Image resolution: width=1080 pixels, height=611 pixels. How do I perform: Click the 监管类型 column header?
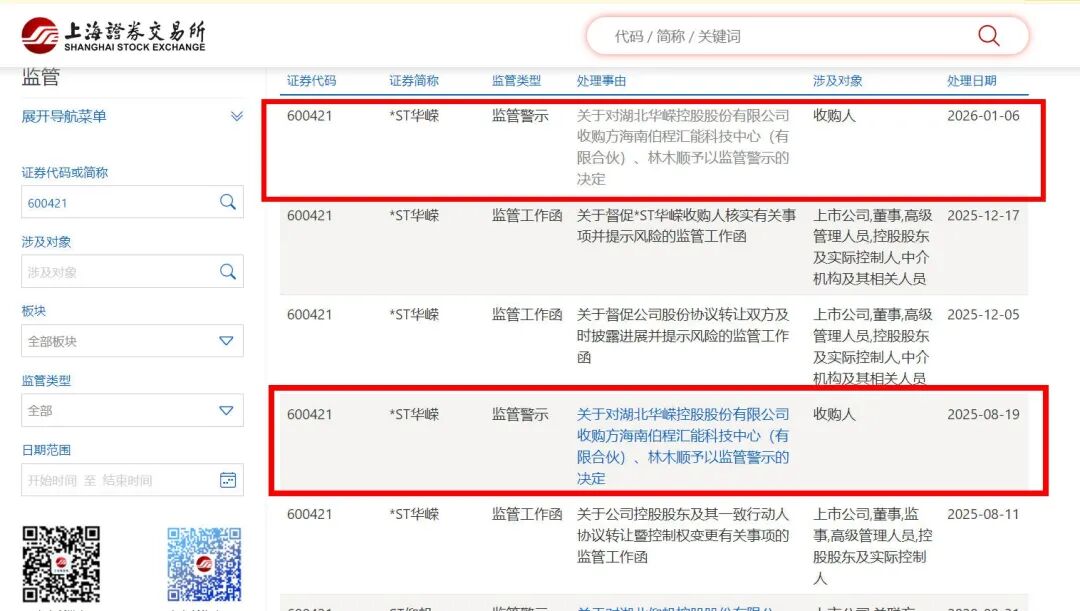[516, 81]
